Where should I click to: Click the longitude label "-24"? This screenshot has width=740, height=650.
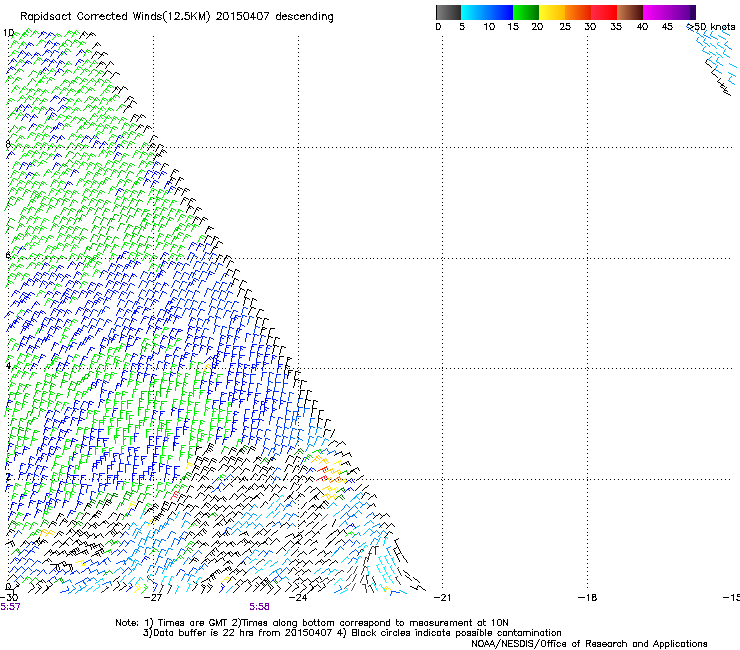298,597
